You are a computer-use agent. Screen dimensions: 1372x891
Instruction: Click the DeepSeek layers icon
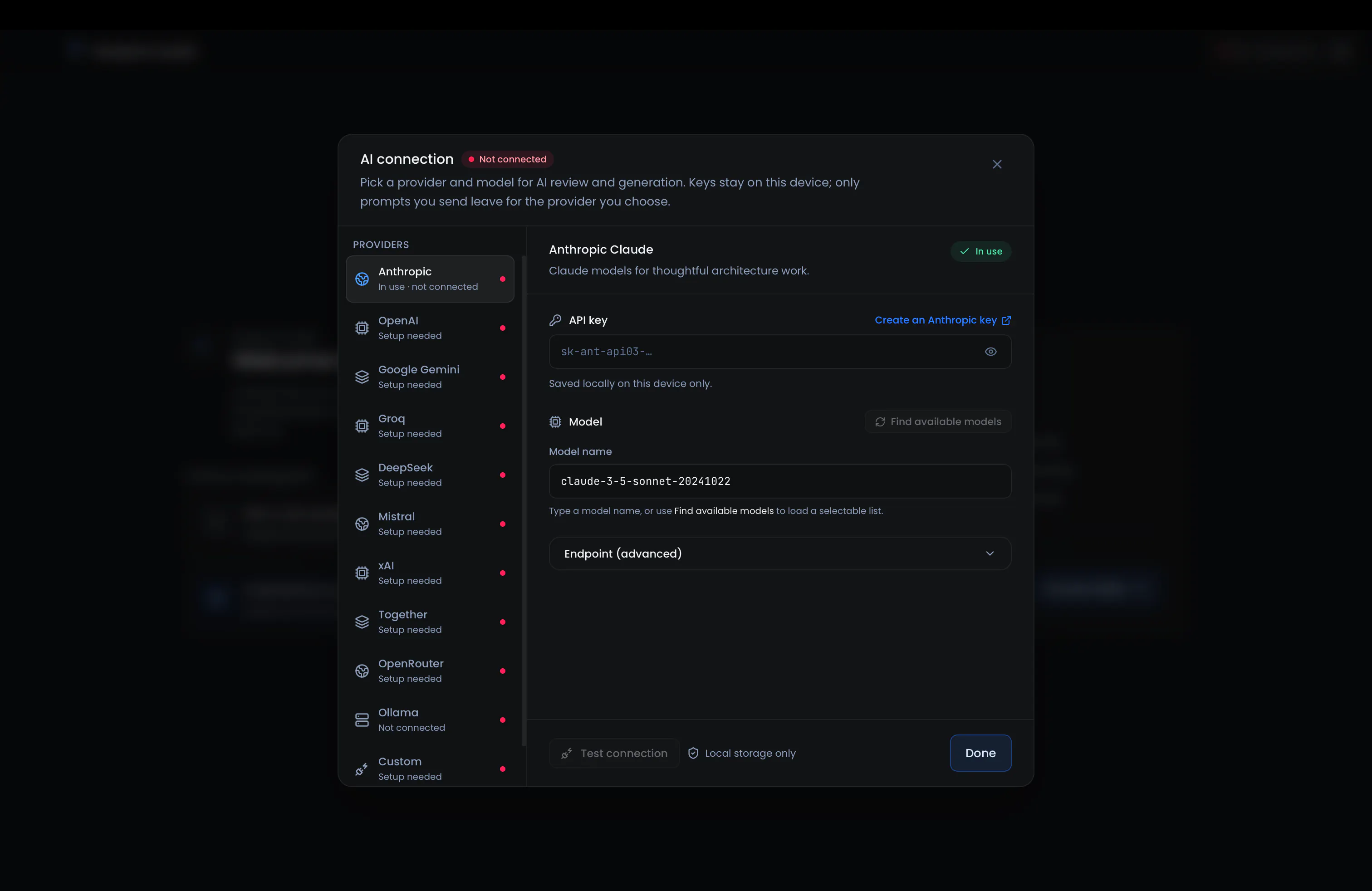pyautogui.click(x=362, y=475)
